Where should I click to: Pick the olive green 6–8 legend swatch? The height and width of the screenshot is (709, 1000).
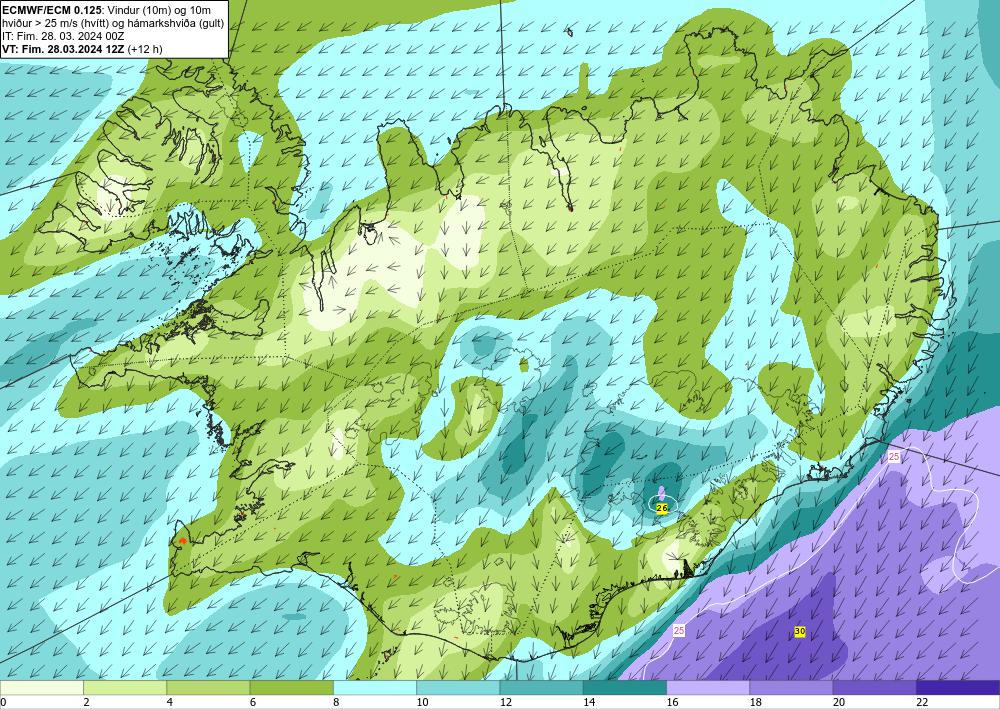291,687
